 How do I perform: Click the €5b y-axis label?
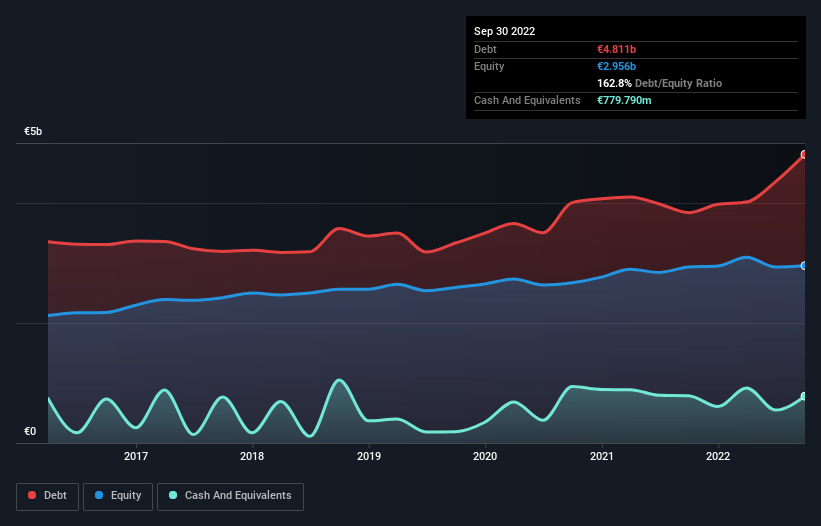click(x=33, y=131)
